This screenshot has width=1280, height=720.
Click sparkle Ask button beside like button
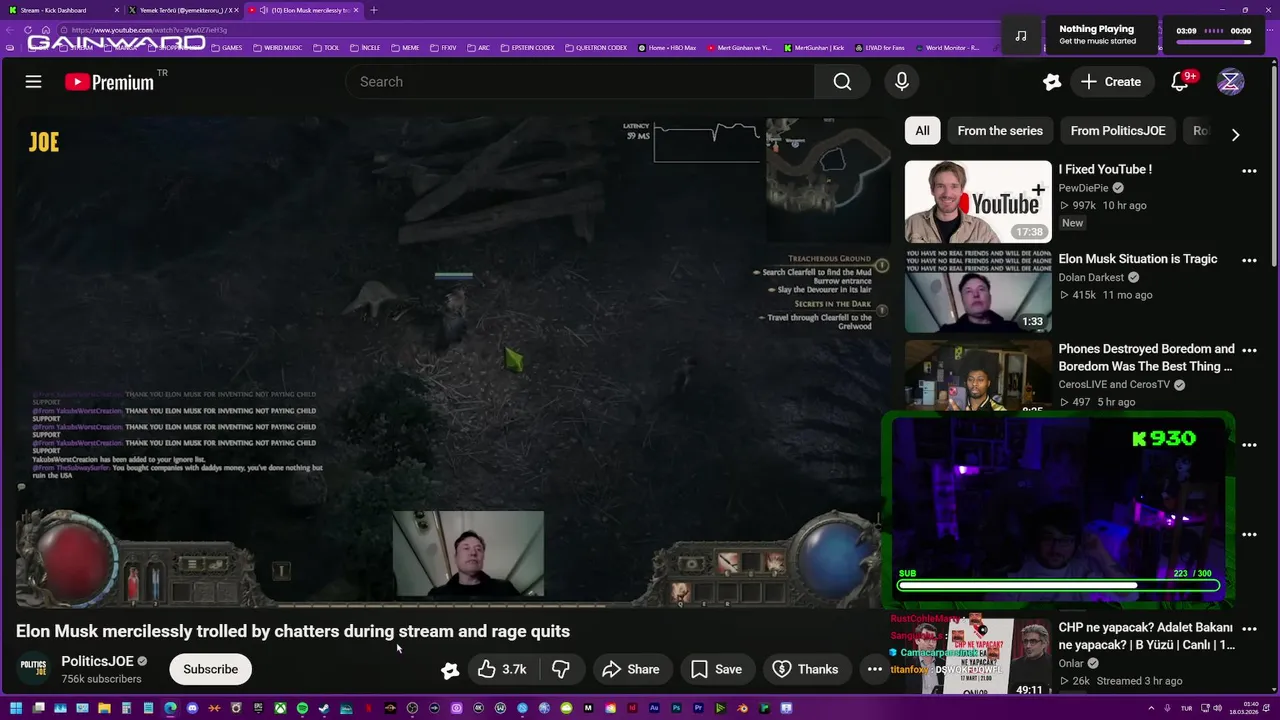(450, 670)
